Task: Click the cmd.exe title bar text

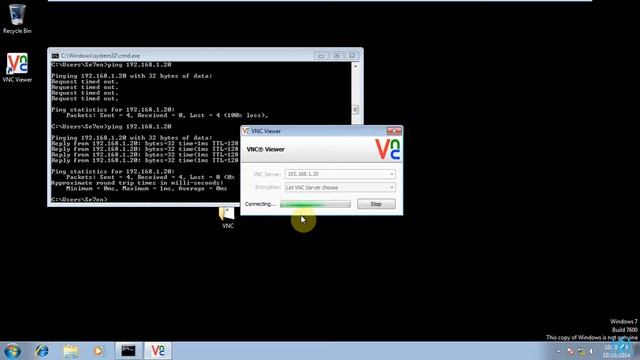Action: coord(100,56)
